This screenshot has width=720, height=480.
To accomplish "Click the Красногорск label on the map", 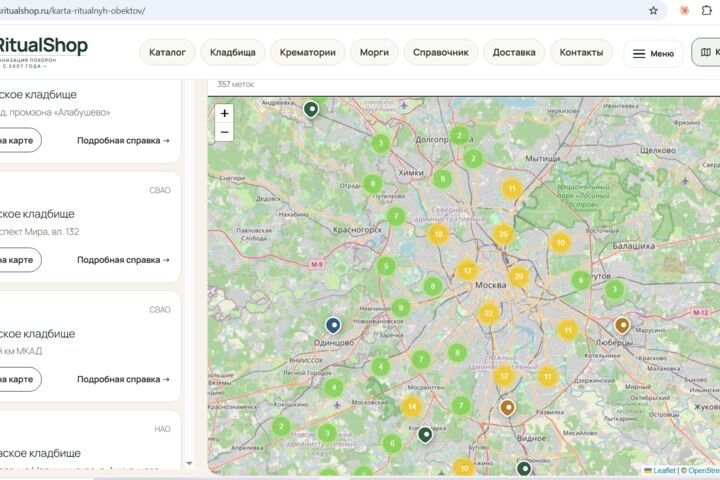I will pyautogui.click(x=357, y=230).
